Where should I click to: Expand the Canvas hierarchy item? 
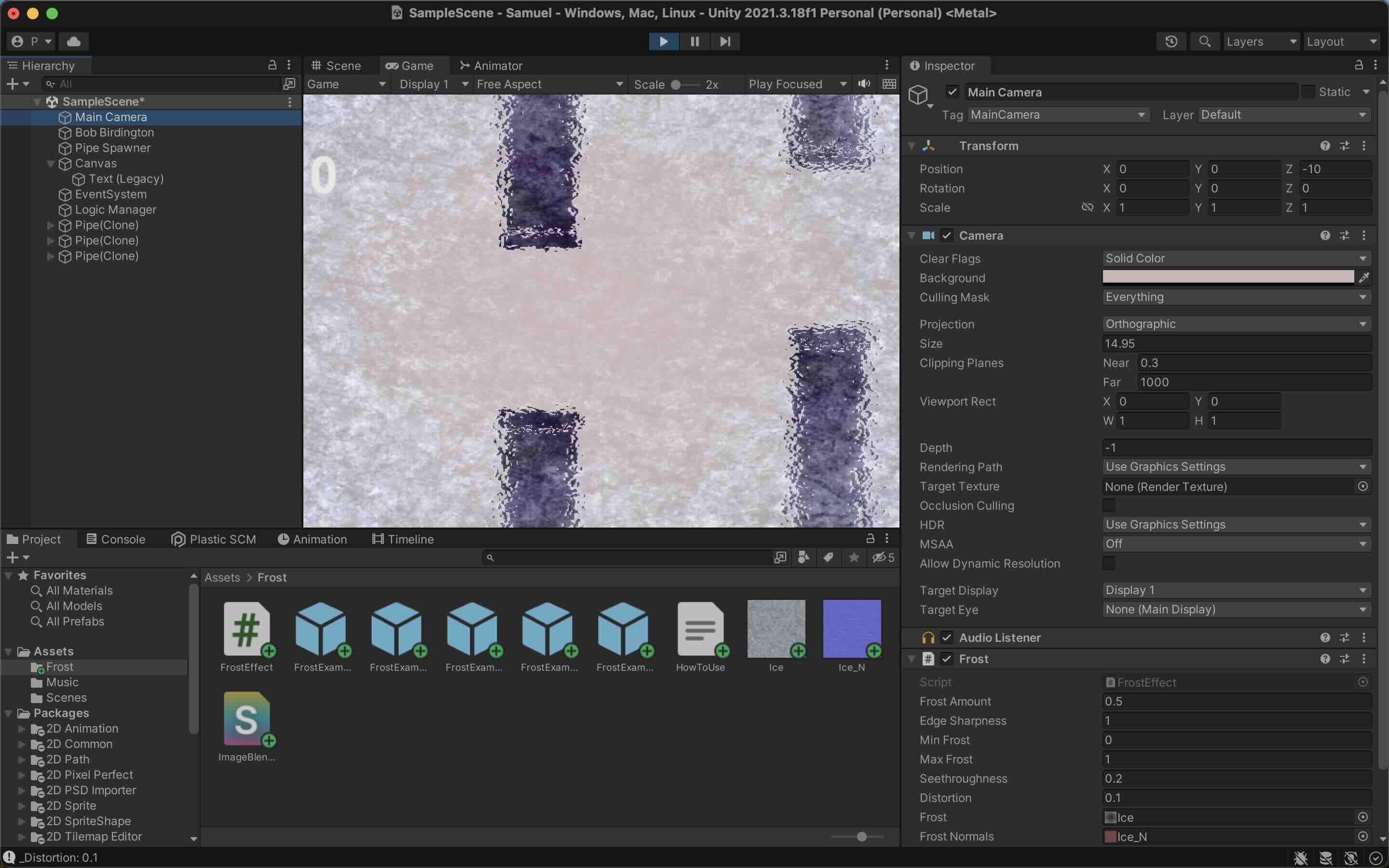pyautogui.click(x=51, y=163)
